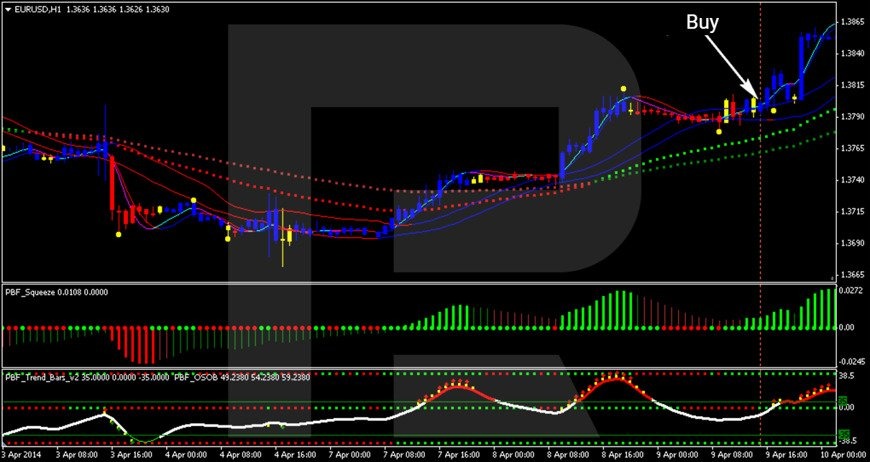
Task: Click the 8 Apr 16:00 time label
Action: point(624,454)
